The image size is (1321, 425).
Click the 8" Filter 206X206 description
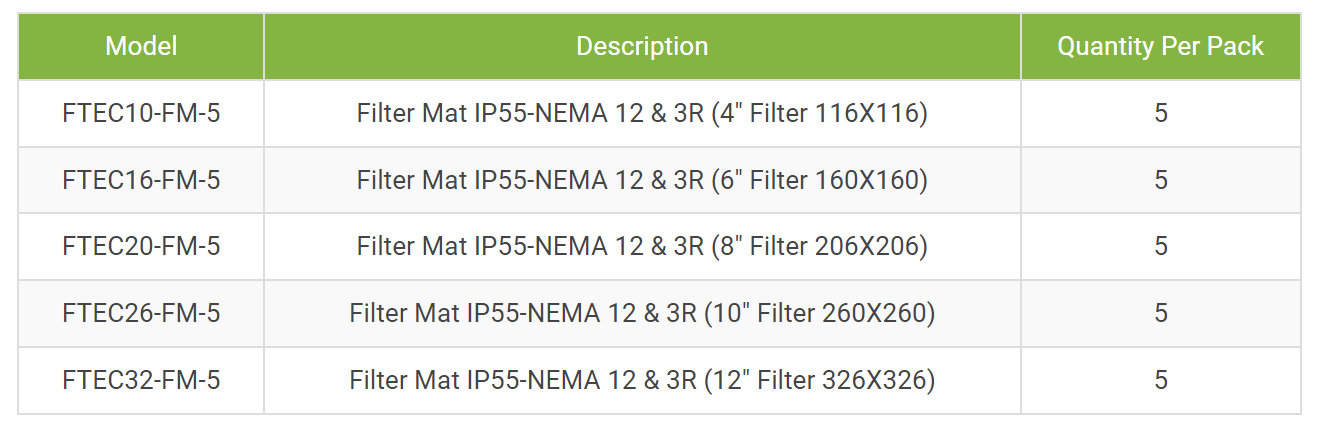pos(642,246)
